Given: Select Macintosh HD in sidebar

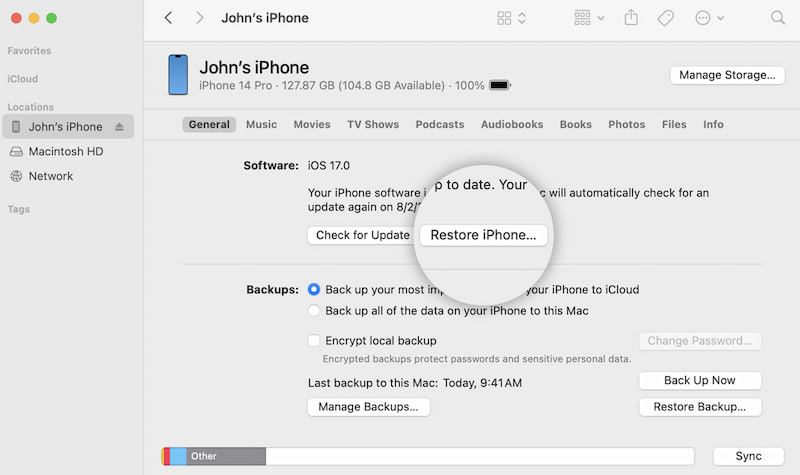Looking at the screenshot, I should coord(66,151).
